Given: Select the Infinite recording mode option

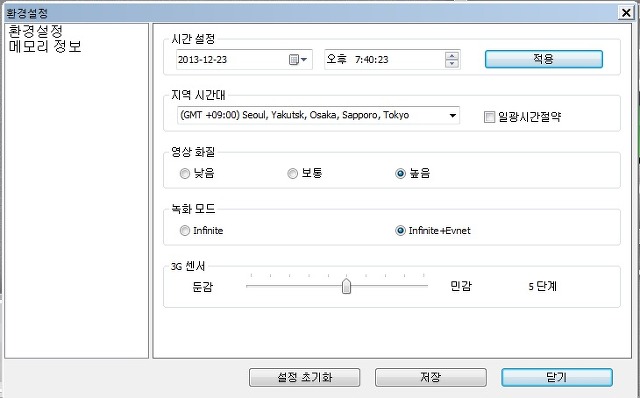Looking at the screenshot, I should 185,231.
